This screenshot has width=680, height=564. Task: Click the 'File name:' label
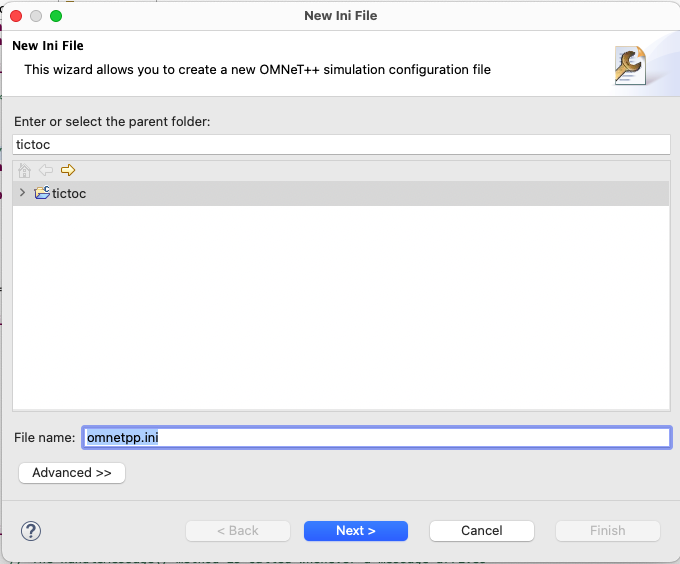point(45,437)
